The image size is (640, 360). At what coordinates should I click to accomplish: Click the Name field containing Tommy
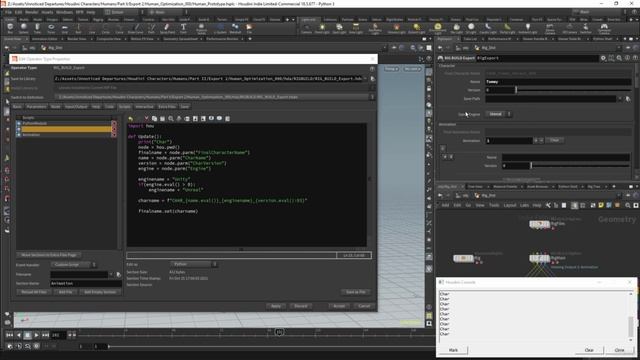click(x=558, y=82)
